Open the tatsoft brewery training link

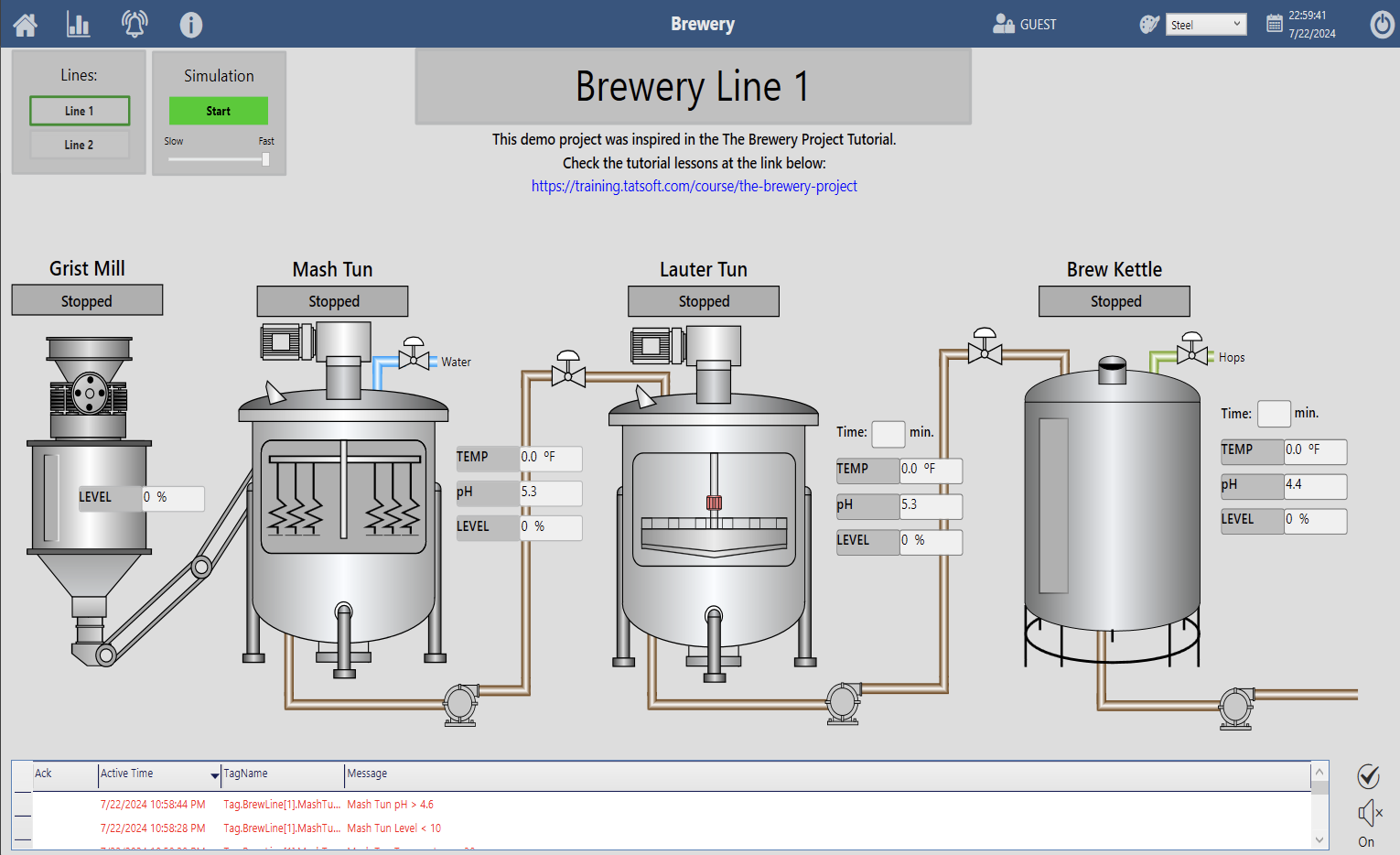[694, 186]
